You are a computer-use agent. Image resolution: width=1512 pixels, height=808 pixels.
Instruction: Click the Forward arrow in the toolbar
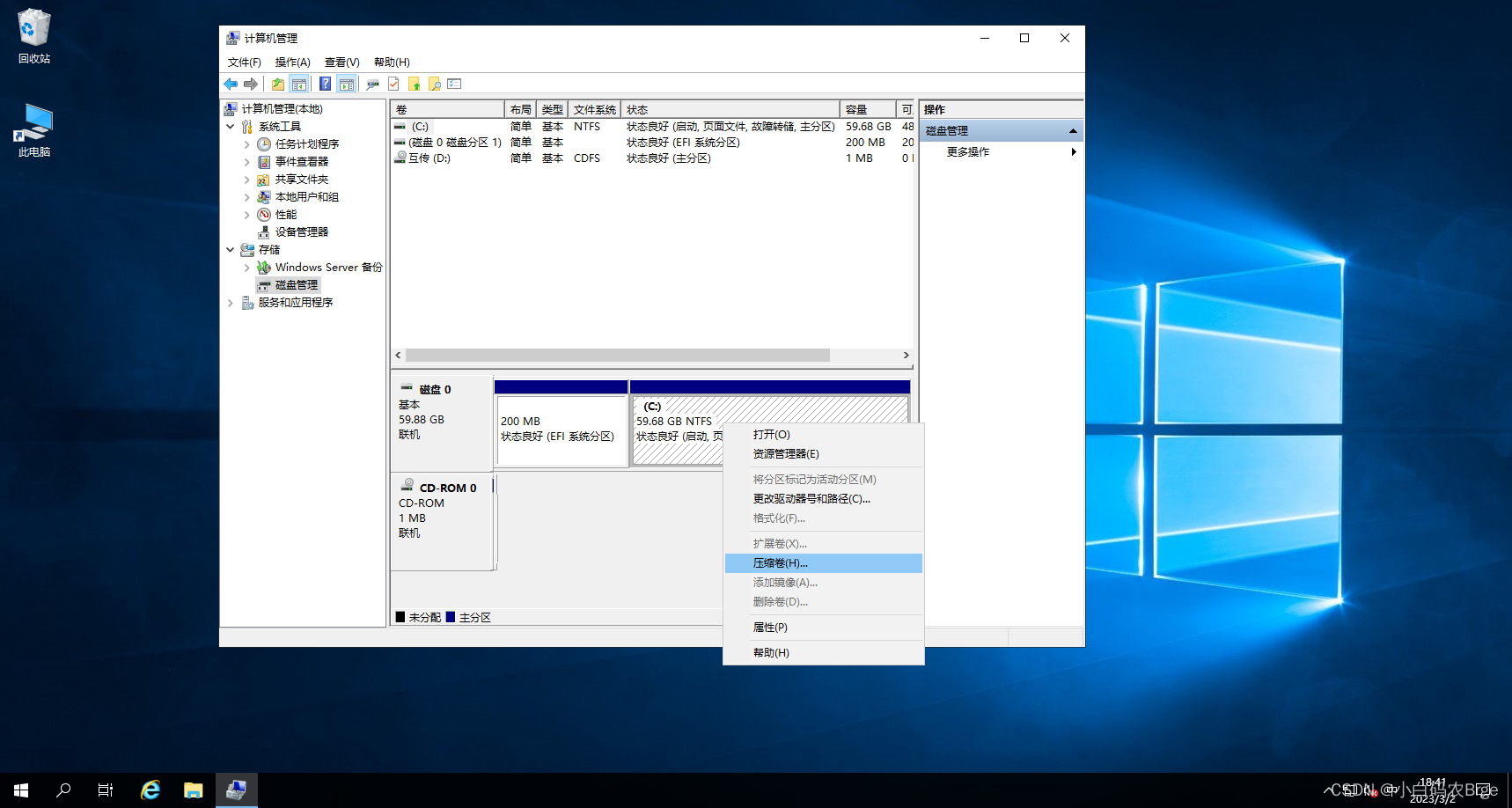coord(251,84)
